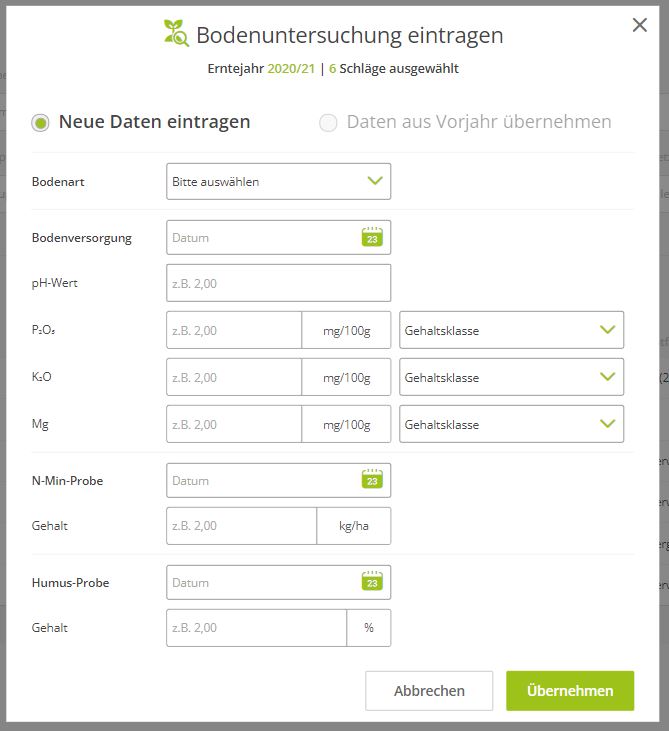
Task: Click the Humus-Probe label
Action: (x=70, y=583)
